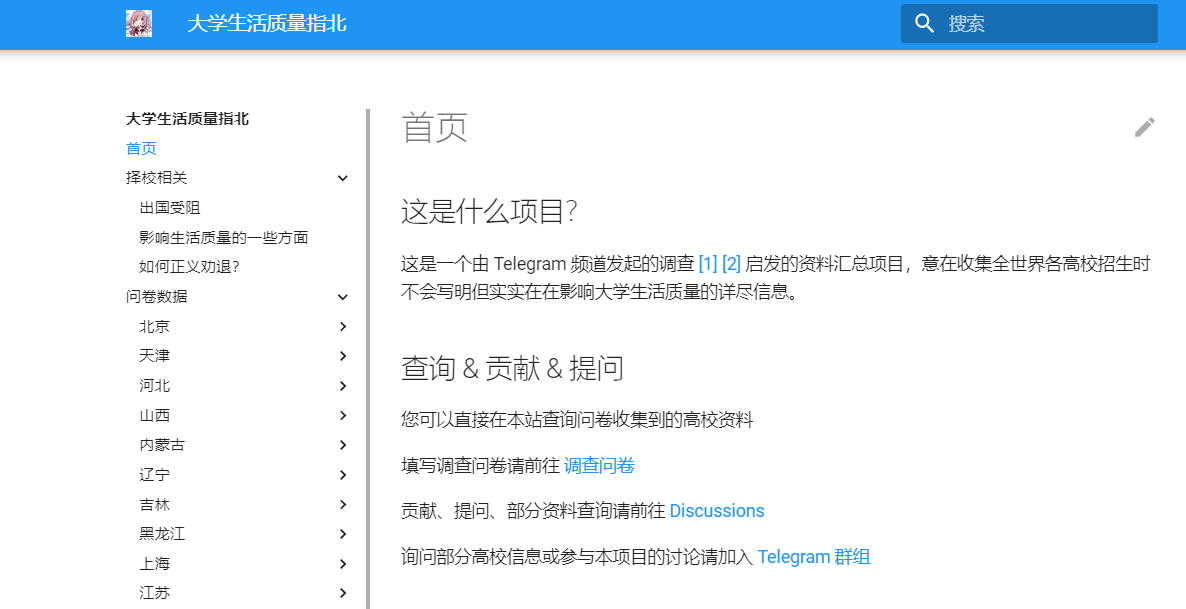Open the Telegram 群组 link

point(813,557)
